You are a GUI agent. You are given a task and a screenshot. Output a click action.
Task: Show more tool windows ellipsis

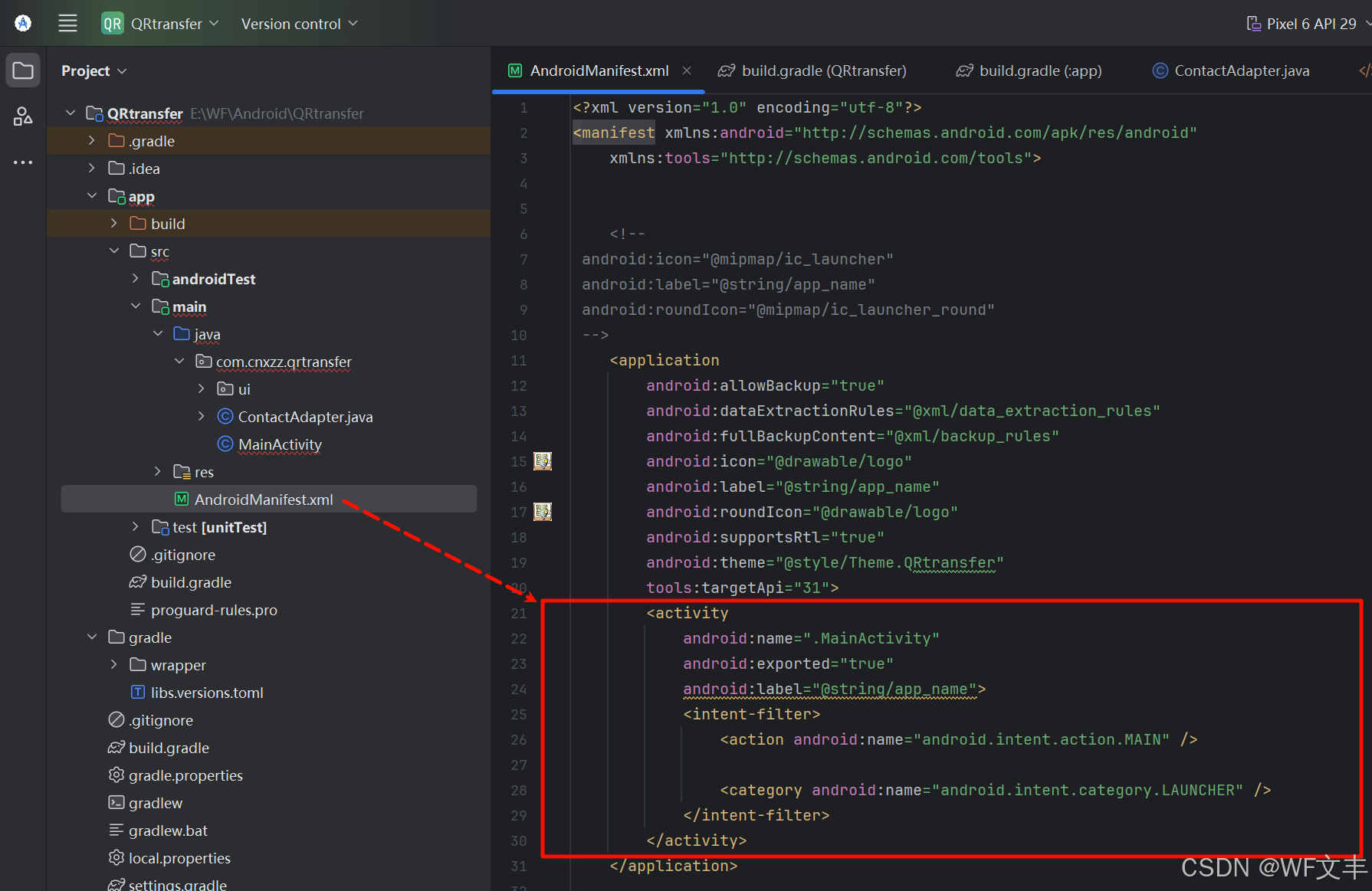23,162
